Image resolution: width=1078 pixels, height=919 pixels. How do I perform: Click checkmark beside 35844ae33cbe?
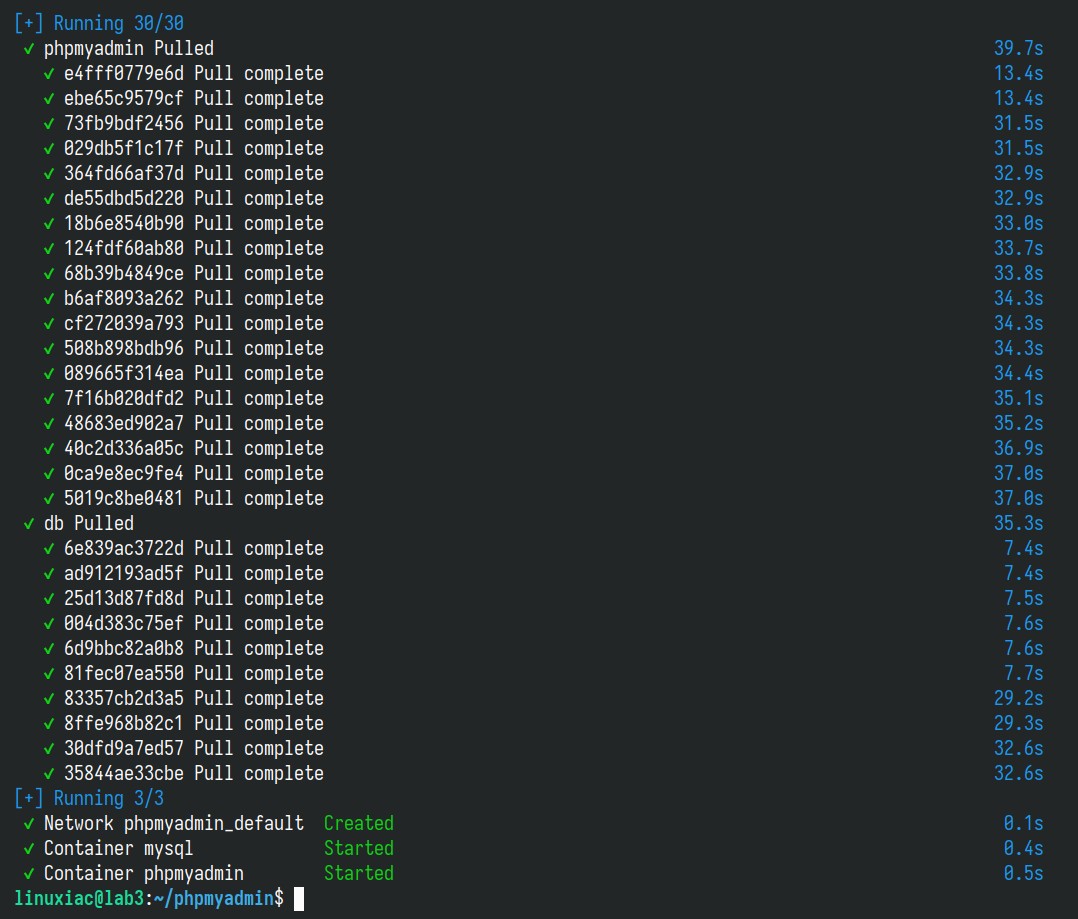point(49,774)
